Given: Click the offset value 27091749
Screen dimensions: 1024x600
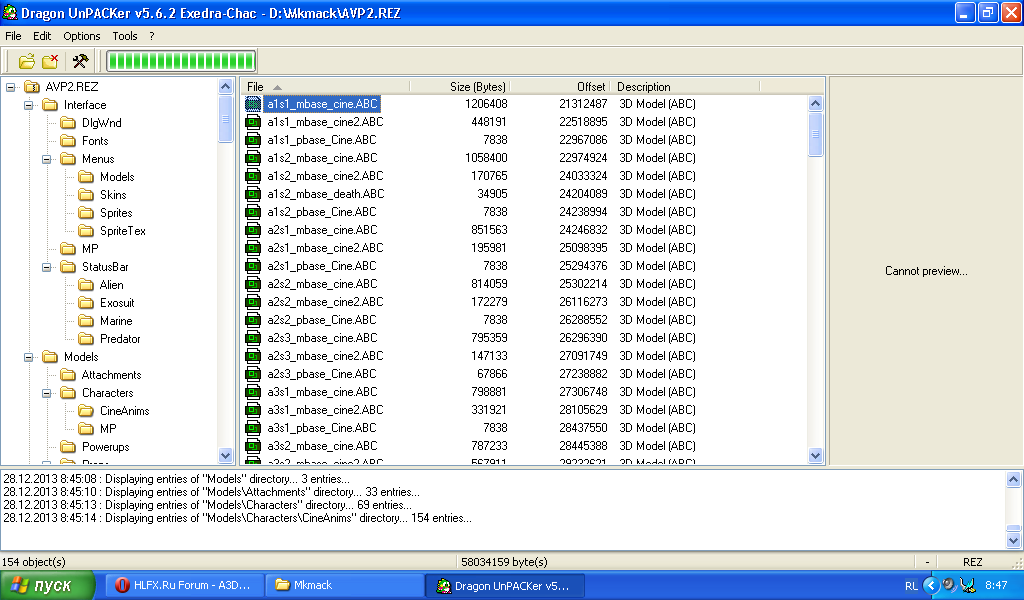Looking at the screenshot, I should coord(583,356).
